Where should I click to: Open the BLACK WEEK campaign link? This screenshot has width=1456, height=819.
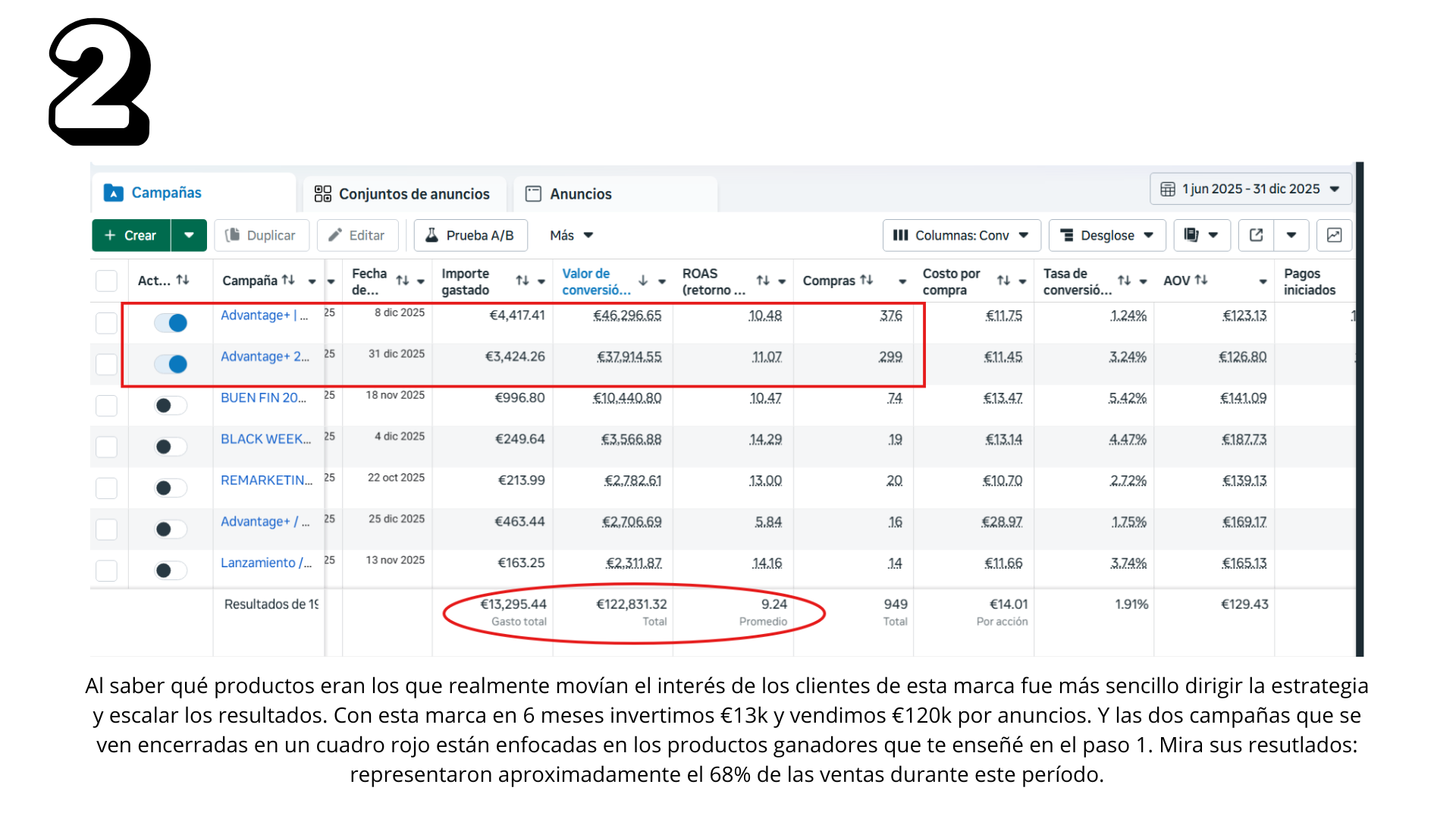coord(265,439)
